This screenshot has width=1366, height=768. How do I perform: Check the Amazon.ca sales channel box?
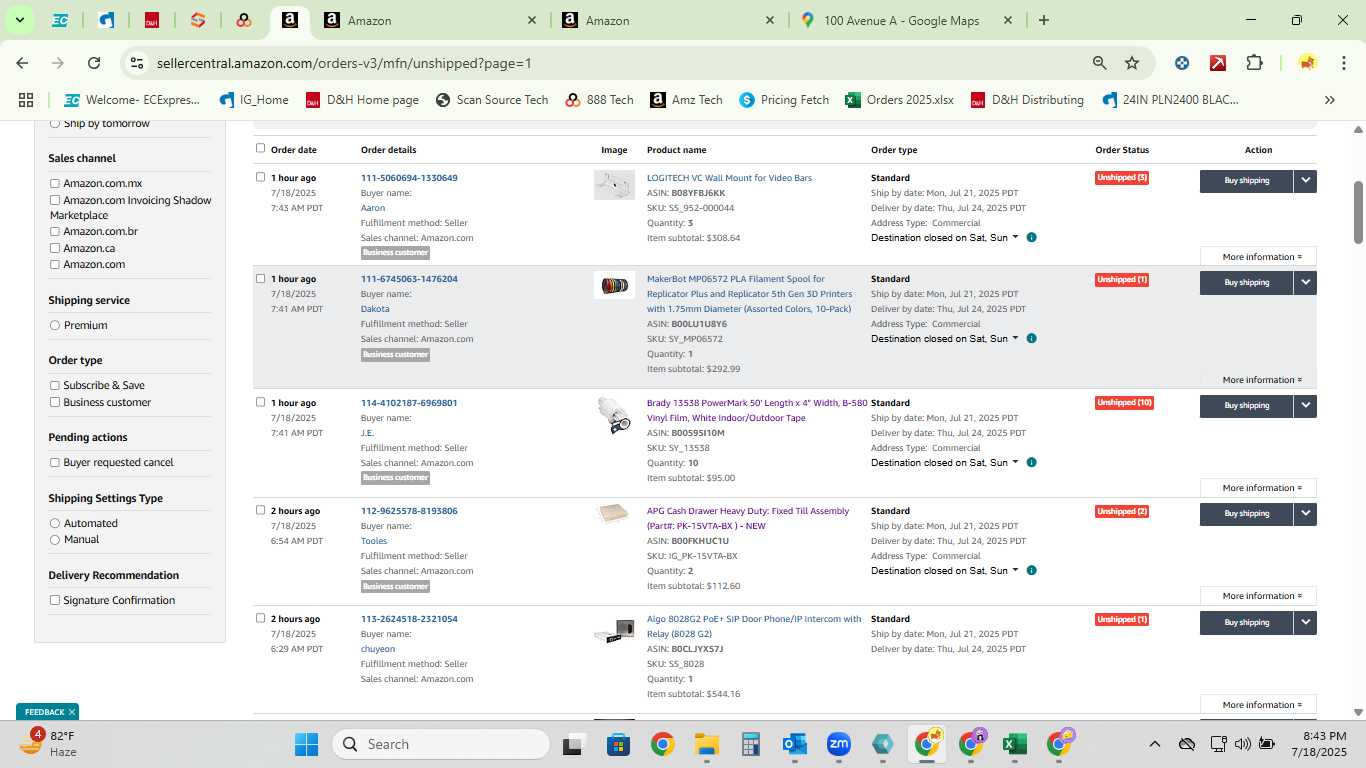(x=55, y=248)
